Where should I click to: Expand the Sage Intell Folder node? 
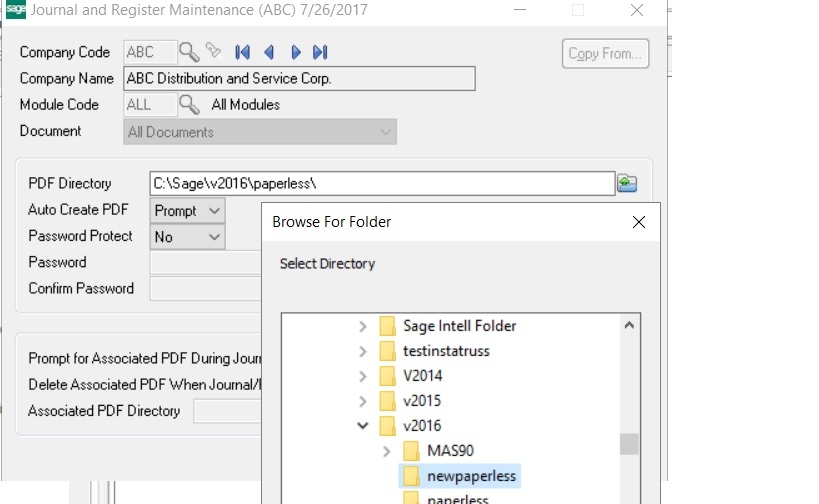tap(363, 326)
